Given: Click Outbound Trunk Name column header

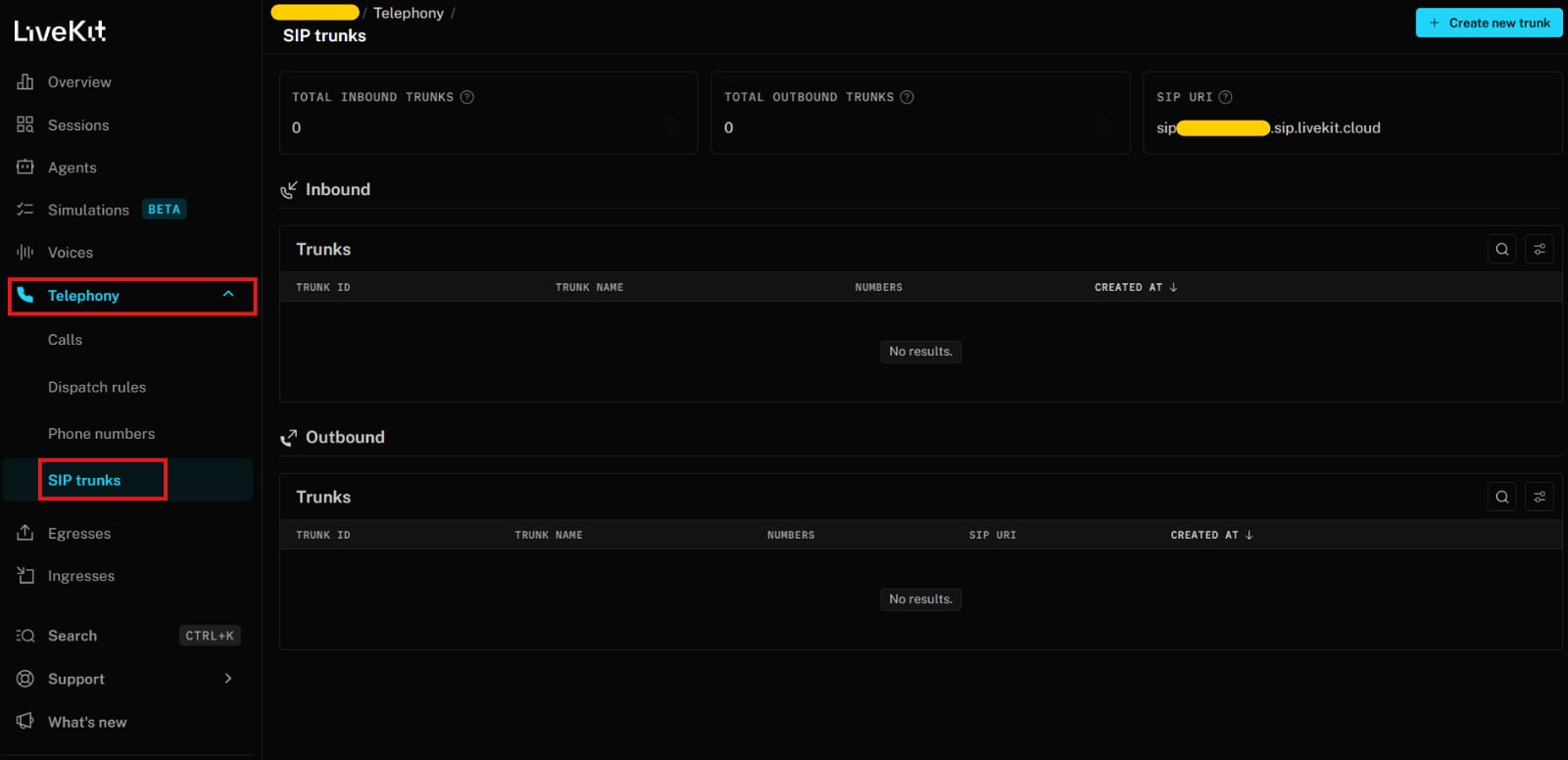Looking at the screenshot, I should (549, 535).
